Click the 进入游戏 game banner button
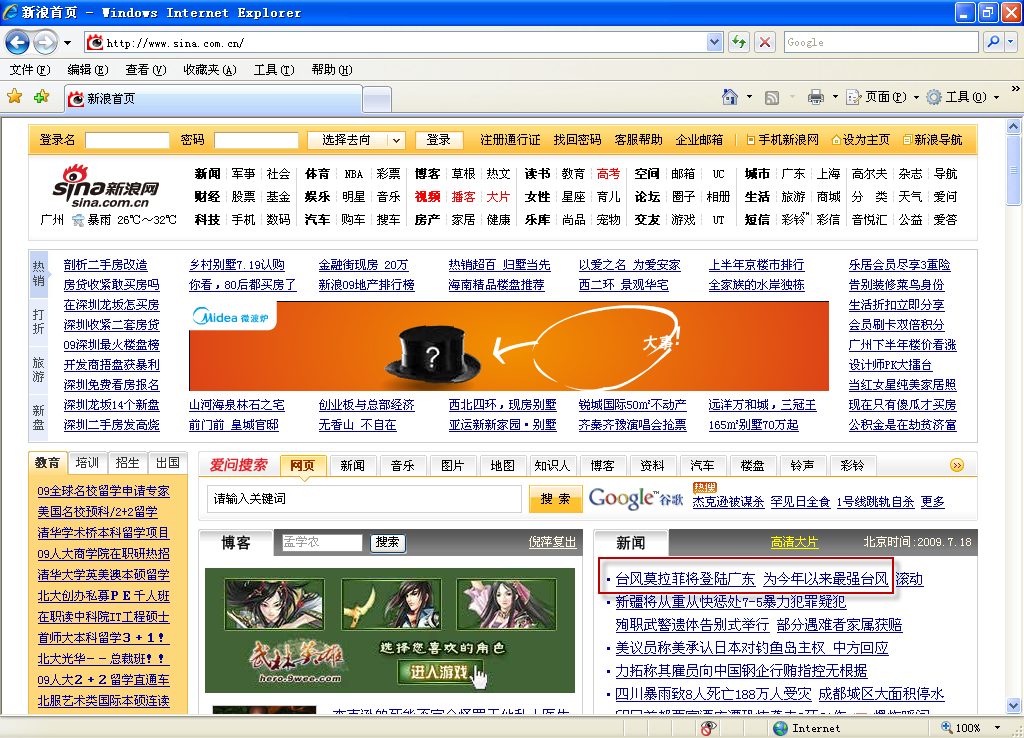 point(440,671)
